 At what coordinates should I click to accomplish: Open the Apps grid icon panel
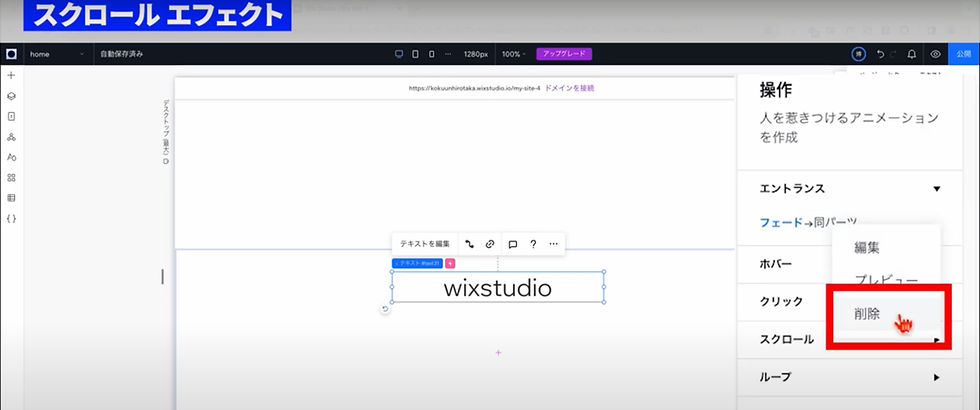point(11,178)
